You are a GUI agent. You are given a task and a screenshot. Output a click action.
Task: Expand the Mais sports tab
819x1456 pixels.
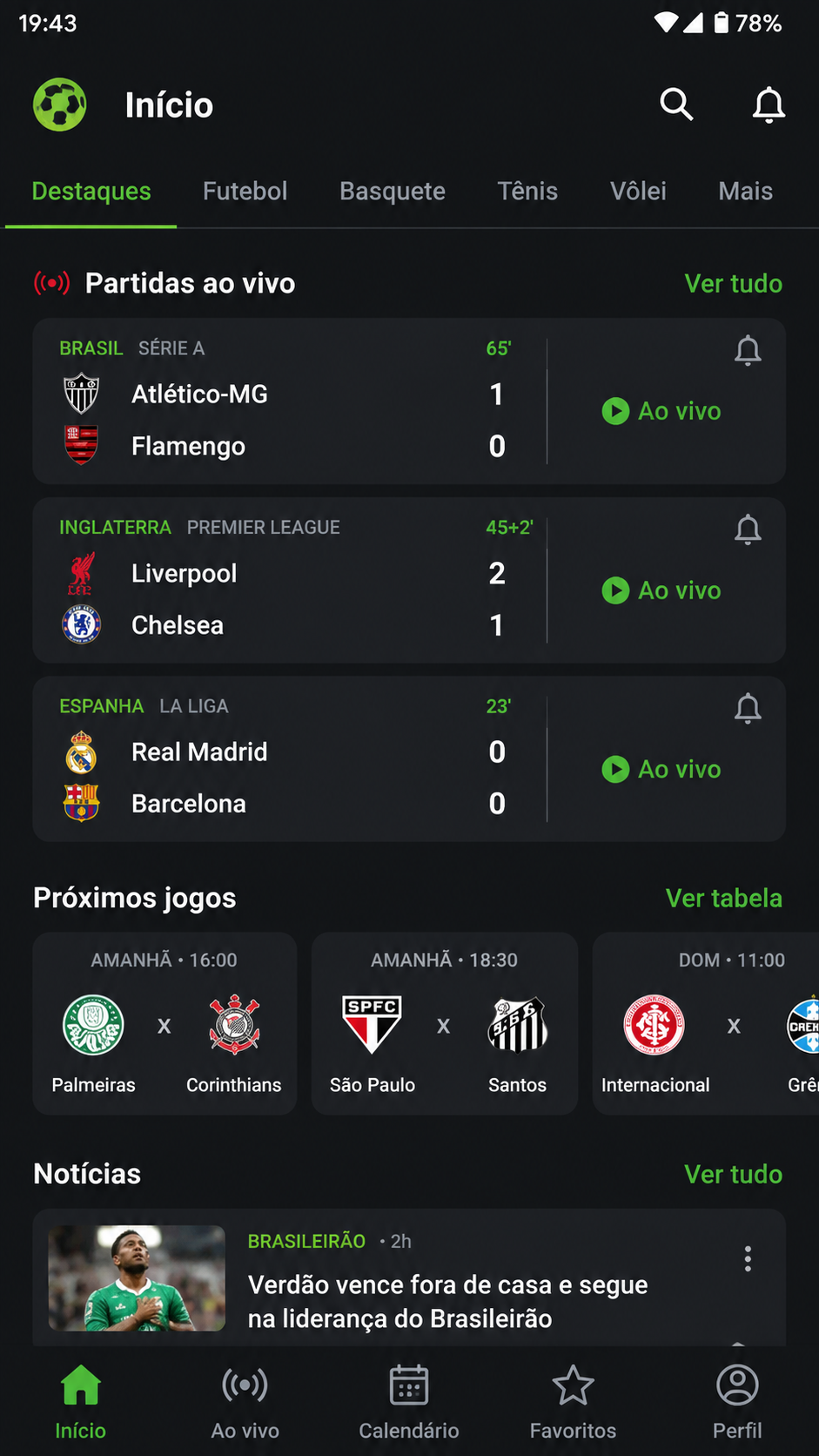[x=745, y=191]
